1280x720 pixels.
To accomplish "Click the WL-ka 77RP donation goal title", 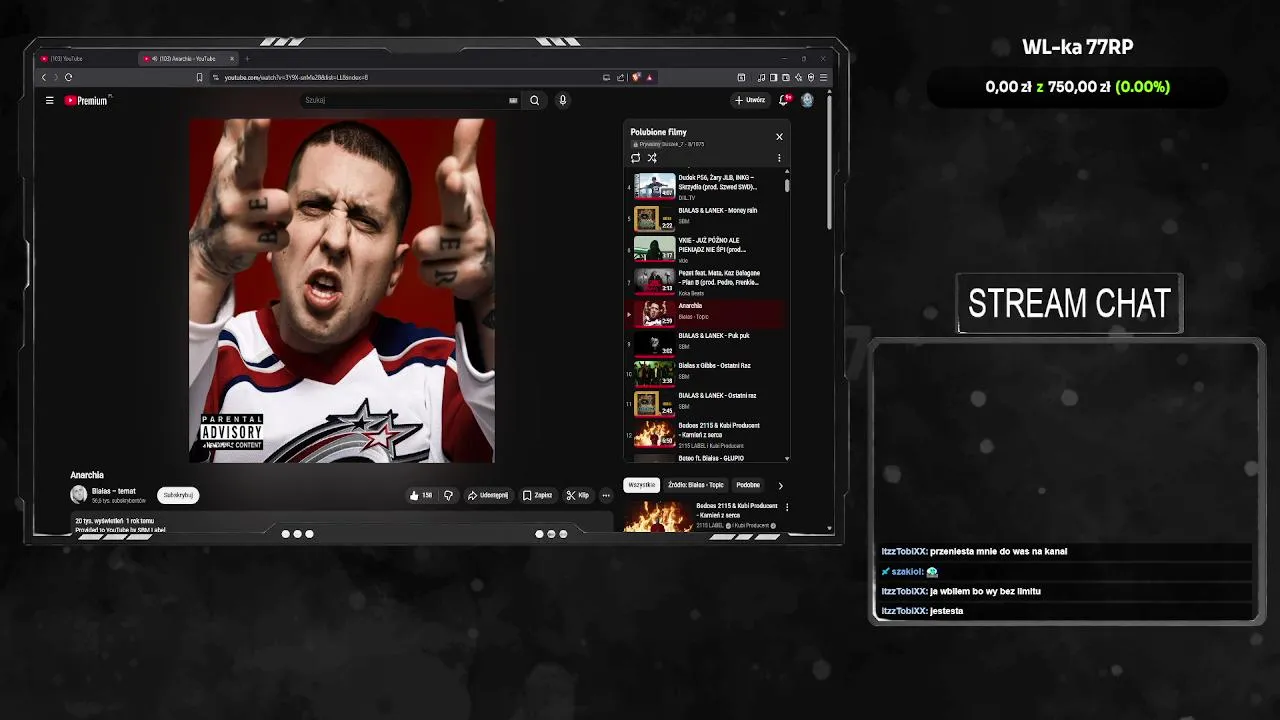I will 1077,47.
